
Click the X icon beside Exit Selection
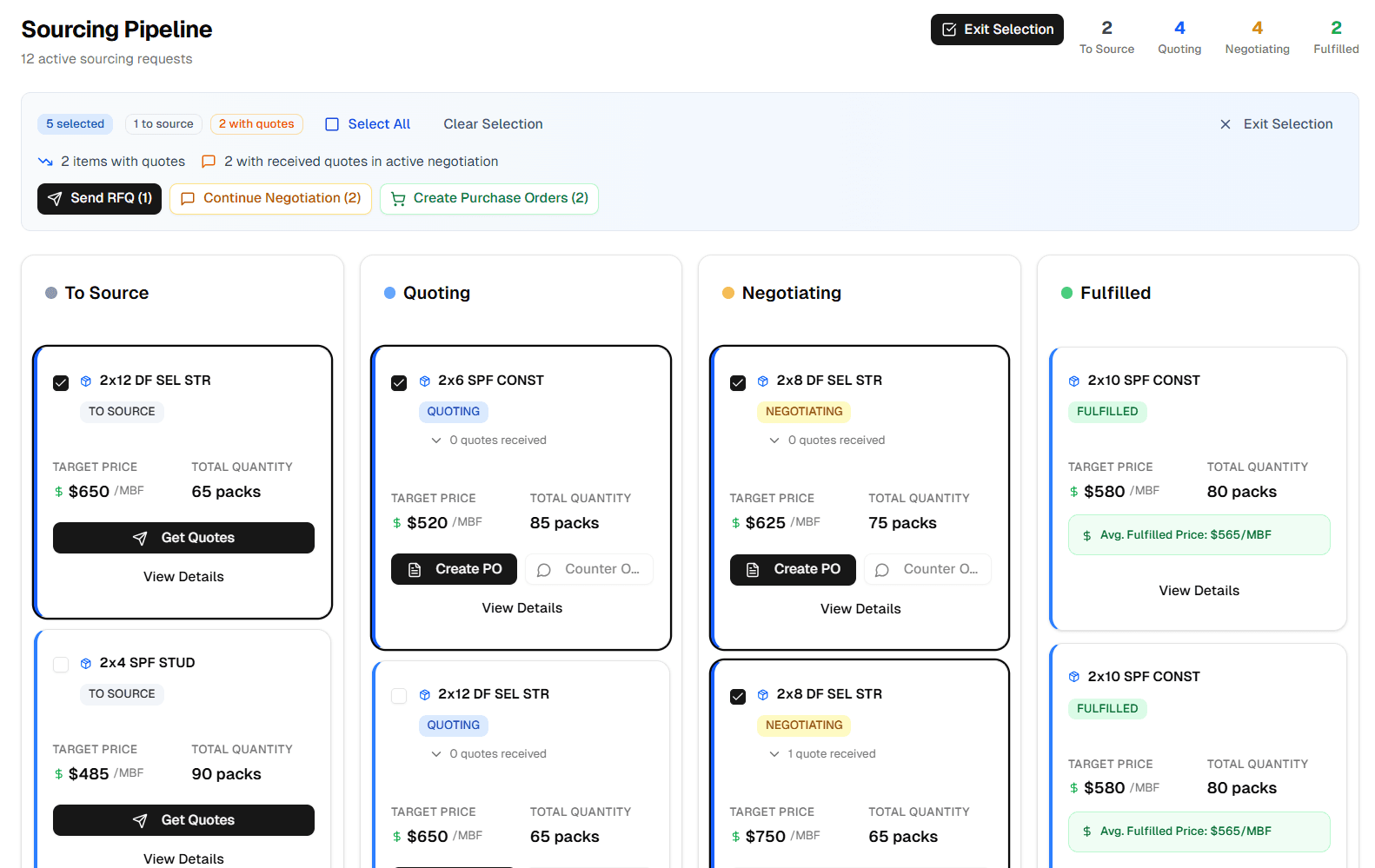pos(1226,124)
